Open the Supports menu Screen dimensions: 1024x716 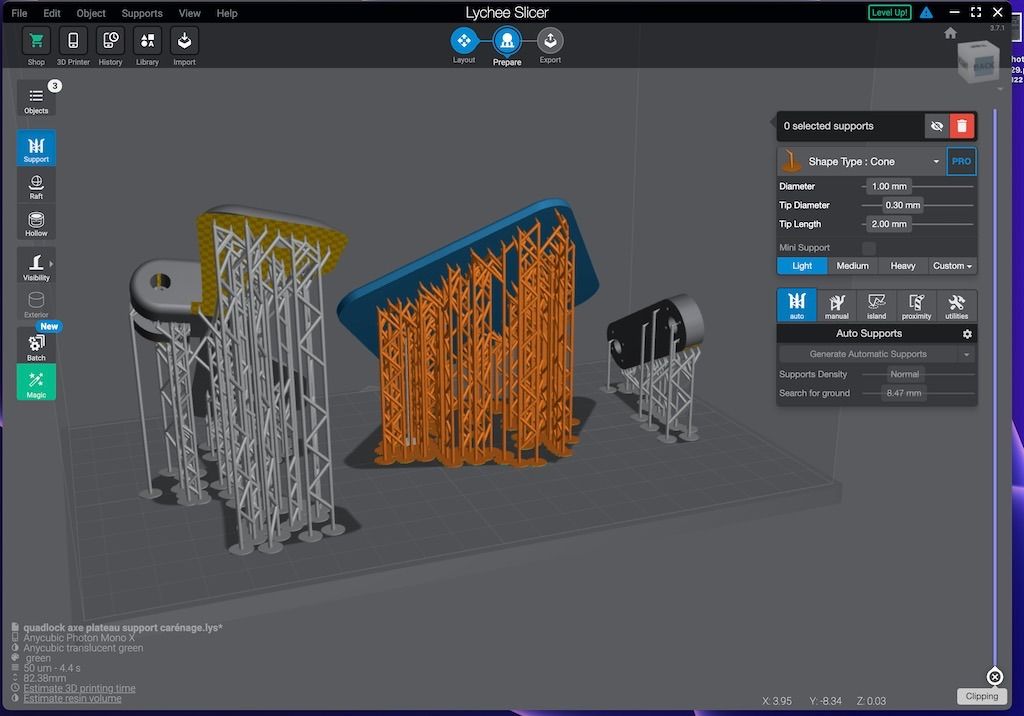142,13
